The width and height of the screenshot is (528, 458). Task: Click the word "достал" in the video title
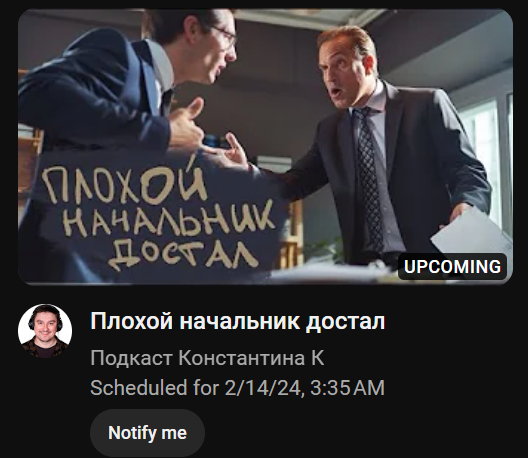click(345, 322)
